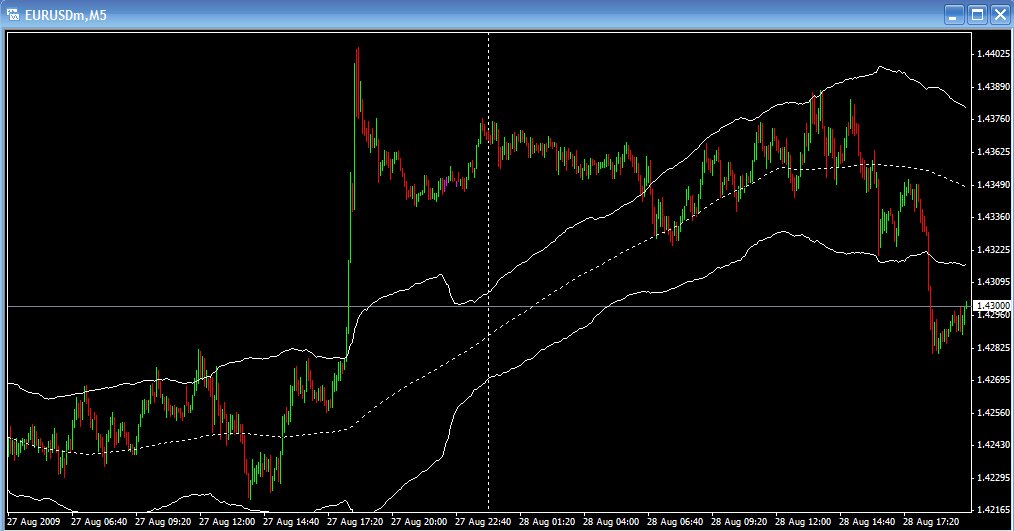Maximize the EURUSDm,M5 chart window
Viewport: 1014px width, 531px height.
tap(977, 15)
